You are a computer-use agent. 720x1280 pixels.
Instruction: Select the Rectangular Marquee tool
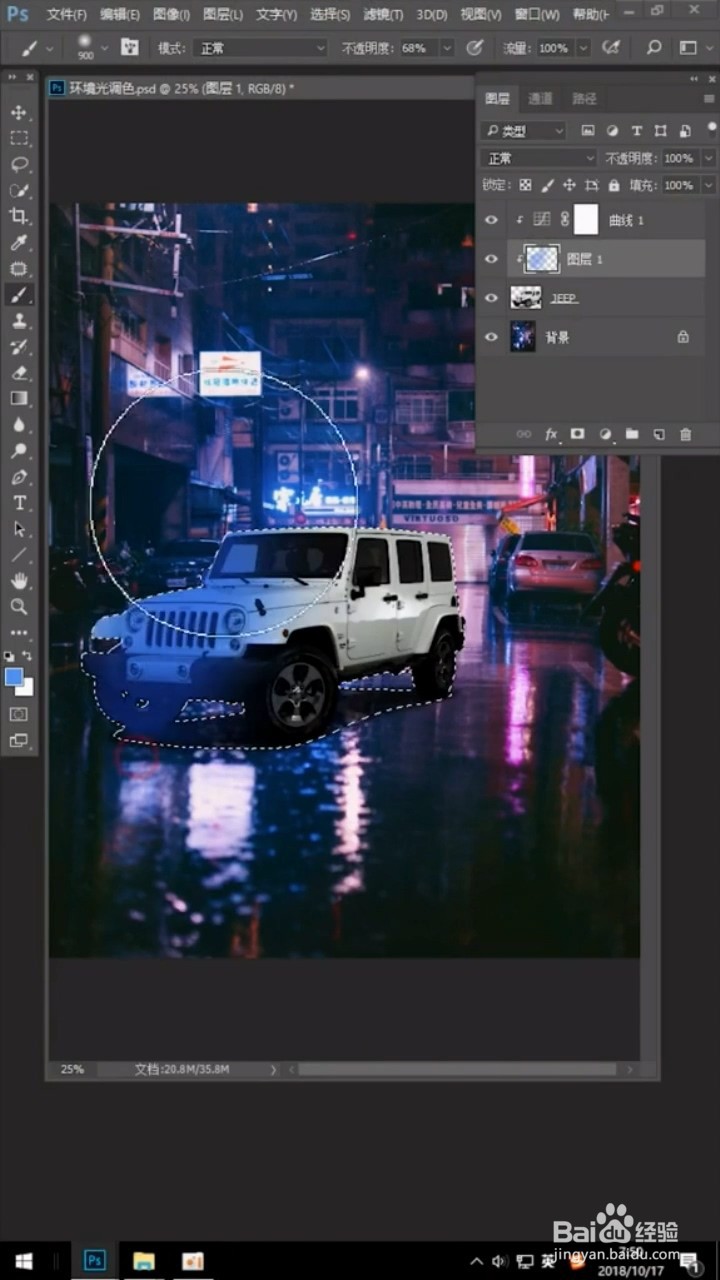(x=19, y=138)
